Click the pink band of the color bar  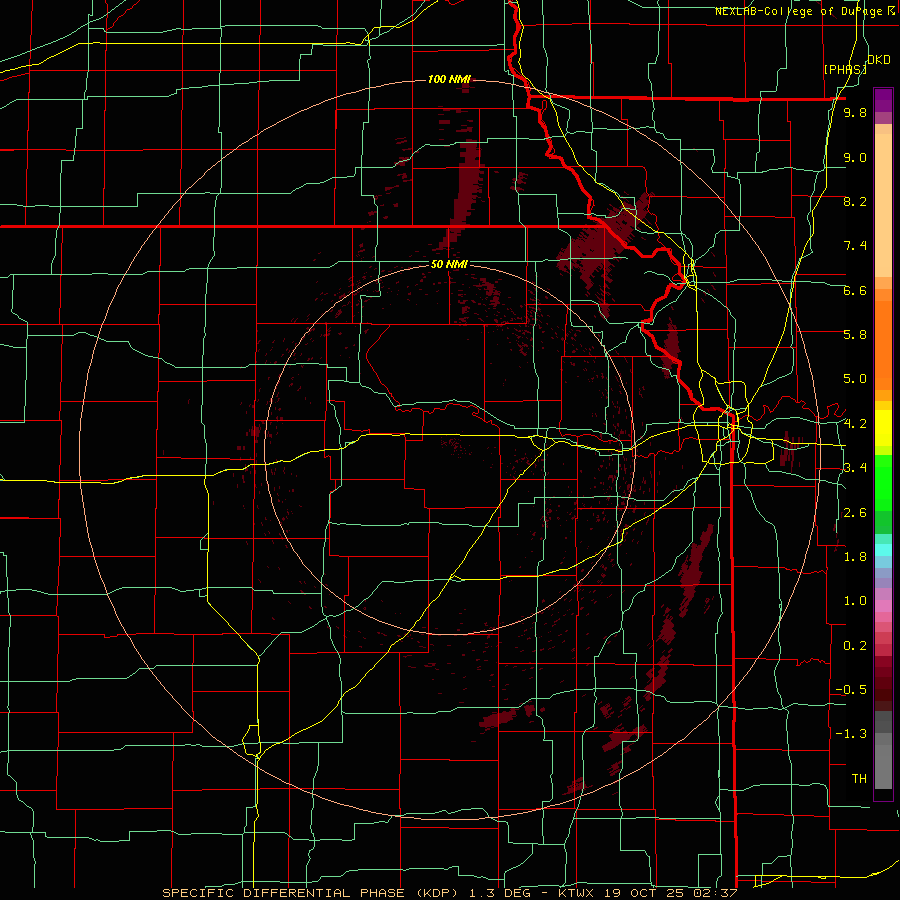883,606
